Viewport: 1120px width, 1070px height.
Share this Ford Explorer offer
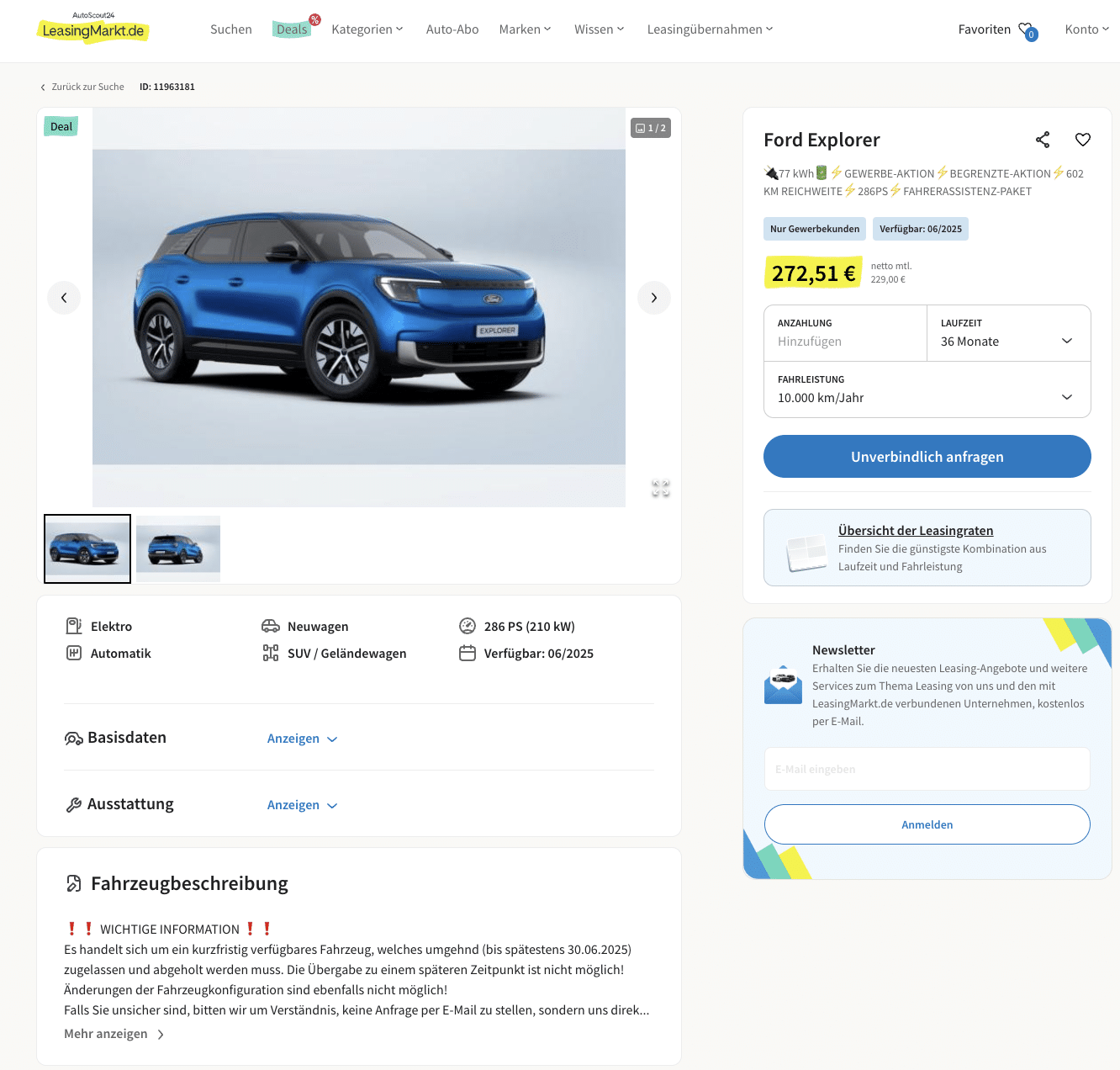click(1043, 140)
